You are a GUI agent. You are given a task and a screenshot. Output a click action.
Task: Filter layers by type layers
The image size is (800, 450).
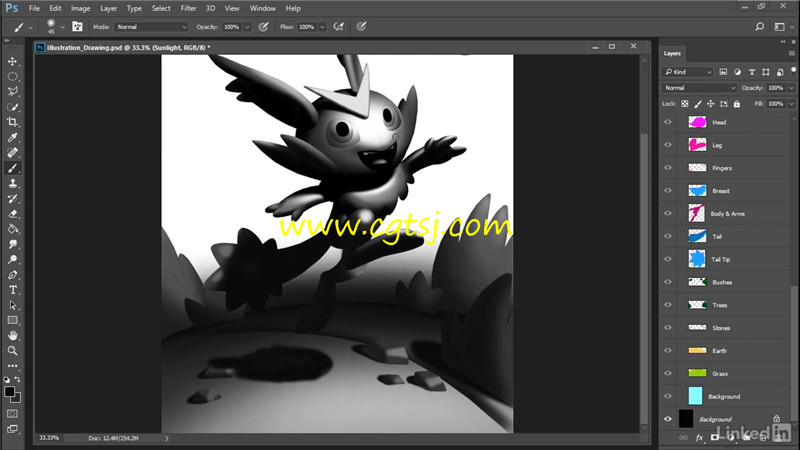pos(752,72)
